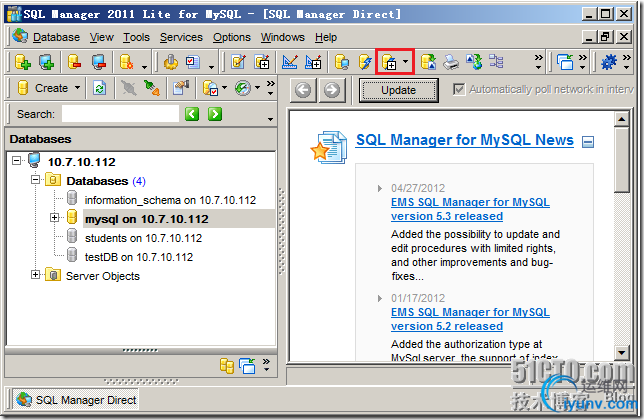
Task: Click the Unregister Host monitor icon with red minus
Action: [x=99, y=62]
